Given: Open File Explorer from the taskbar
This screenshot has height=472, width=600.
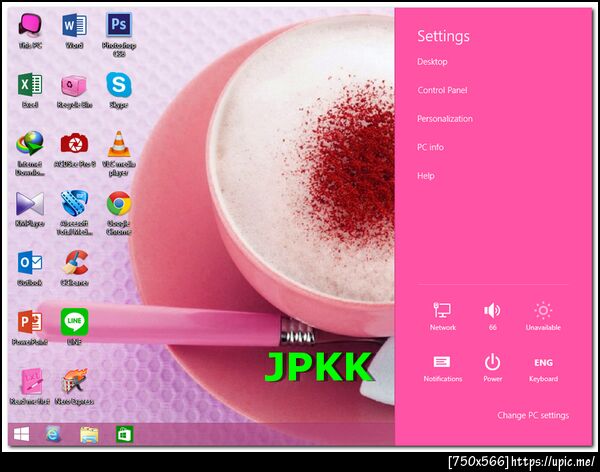Looking at the screenshot, I should click(x=89, y=435).
